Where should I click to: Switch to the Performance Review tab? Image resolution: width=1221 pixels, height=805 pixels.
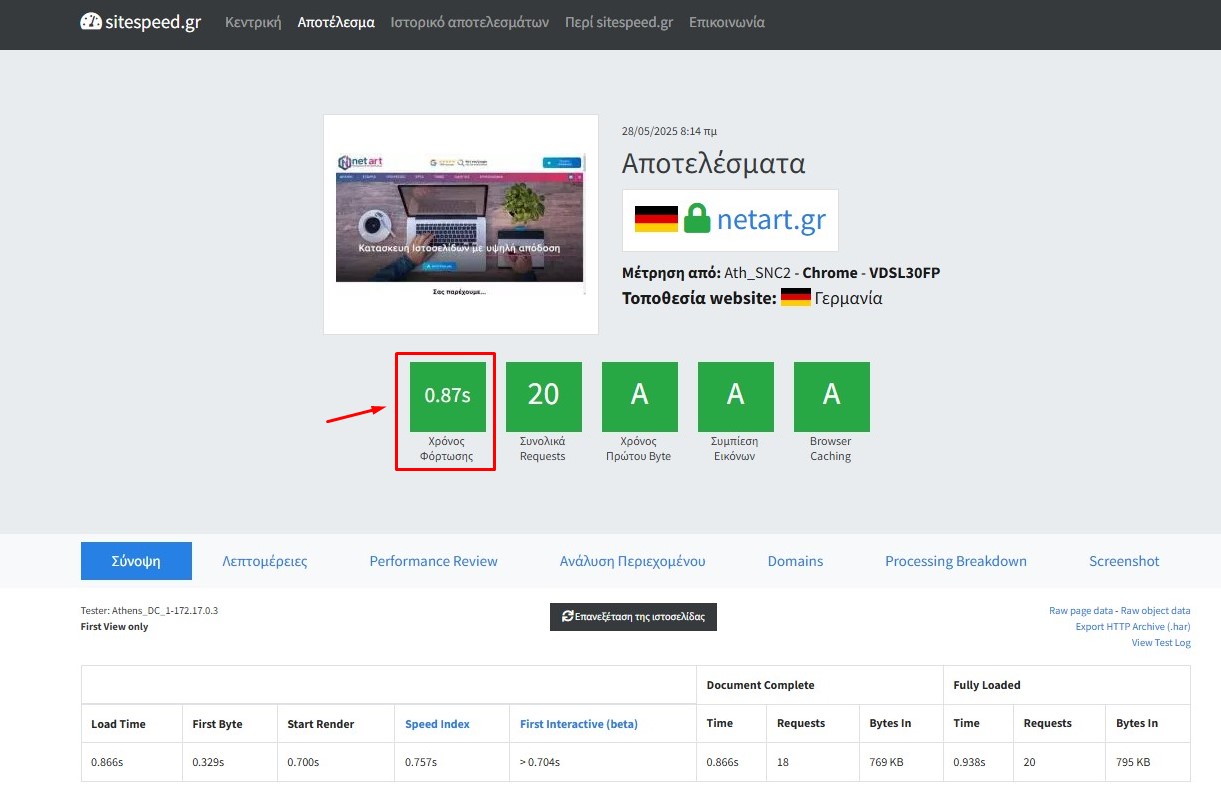[x=433, y=561]
